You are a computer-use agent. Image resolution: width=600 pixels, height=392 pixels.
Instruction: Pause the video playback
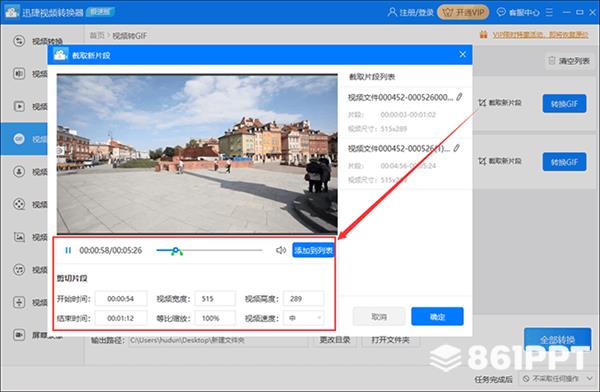click(68, 250)
